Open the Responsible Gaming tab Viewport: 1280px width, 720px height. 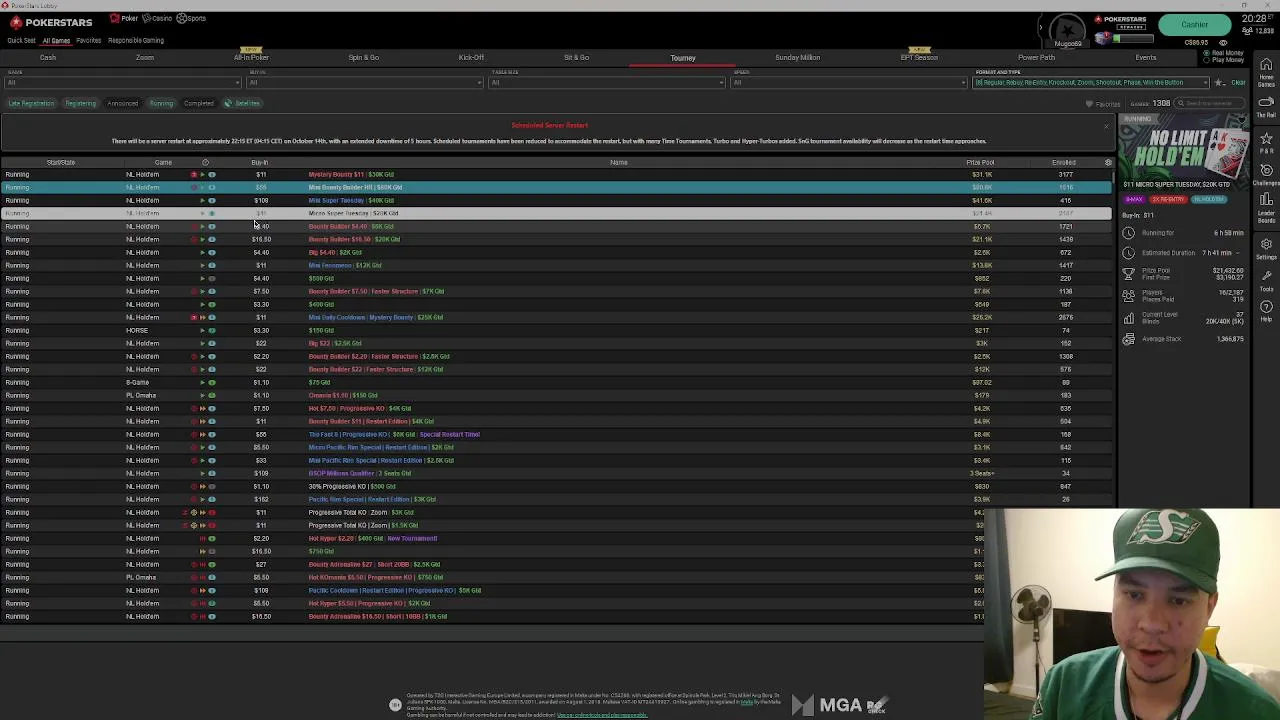point(135,41)
